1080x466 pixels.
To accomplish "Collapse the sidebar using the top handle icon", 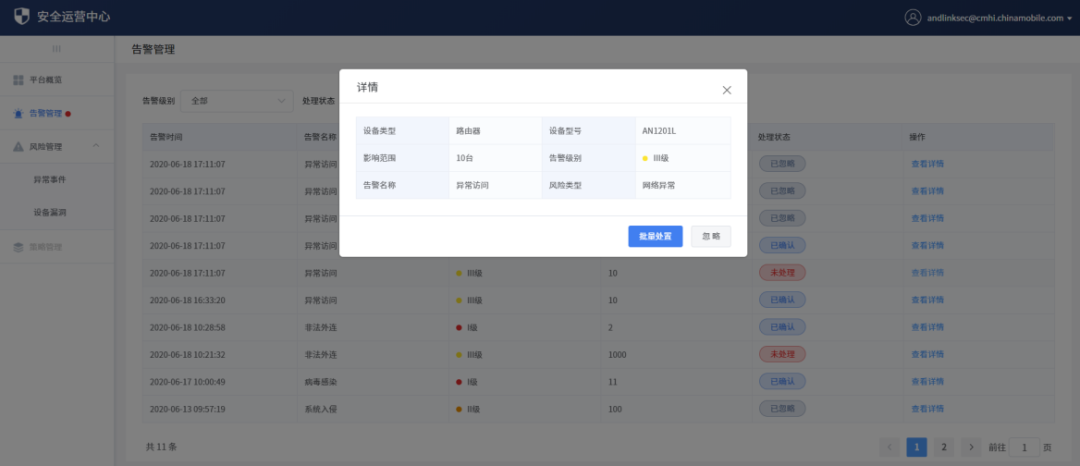I will [x=56, y=48].
